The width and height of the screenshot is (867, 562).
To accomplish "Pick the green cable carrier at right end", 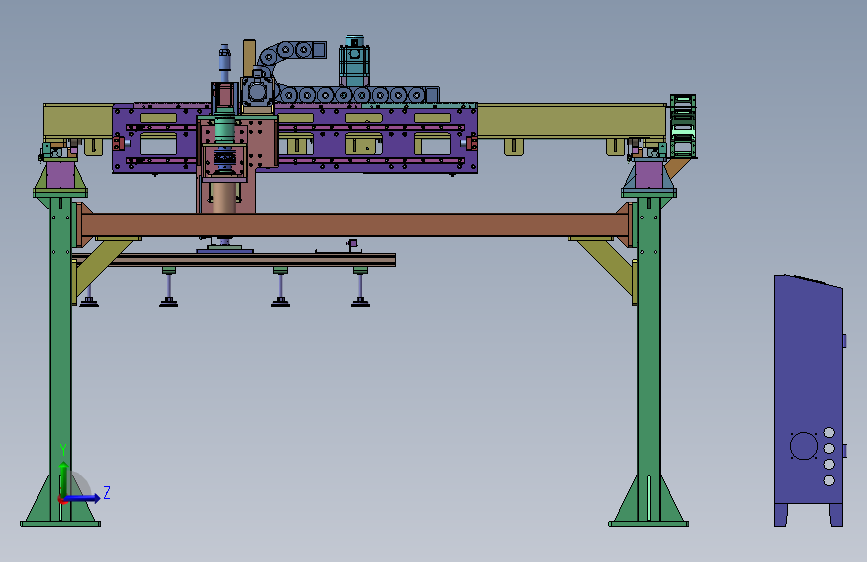I will coord(683,126).
